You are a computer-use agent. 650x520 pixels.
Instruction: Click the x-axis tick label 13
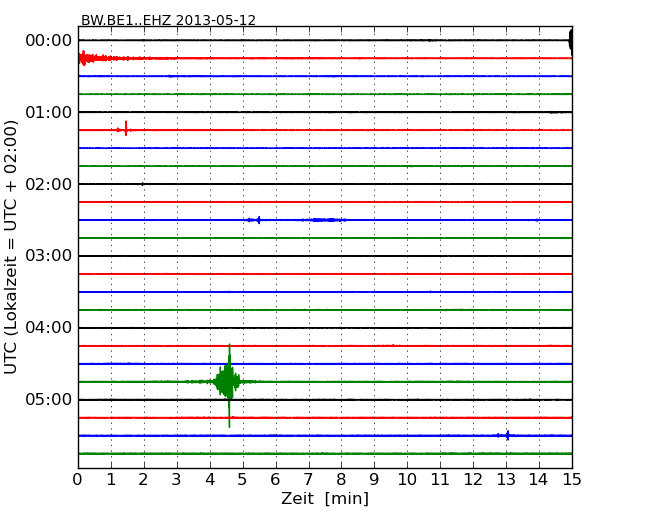pyautogui.click(x=506, y=480)
